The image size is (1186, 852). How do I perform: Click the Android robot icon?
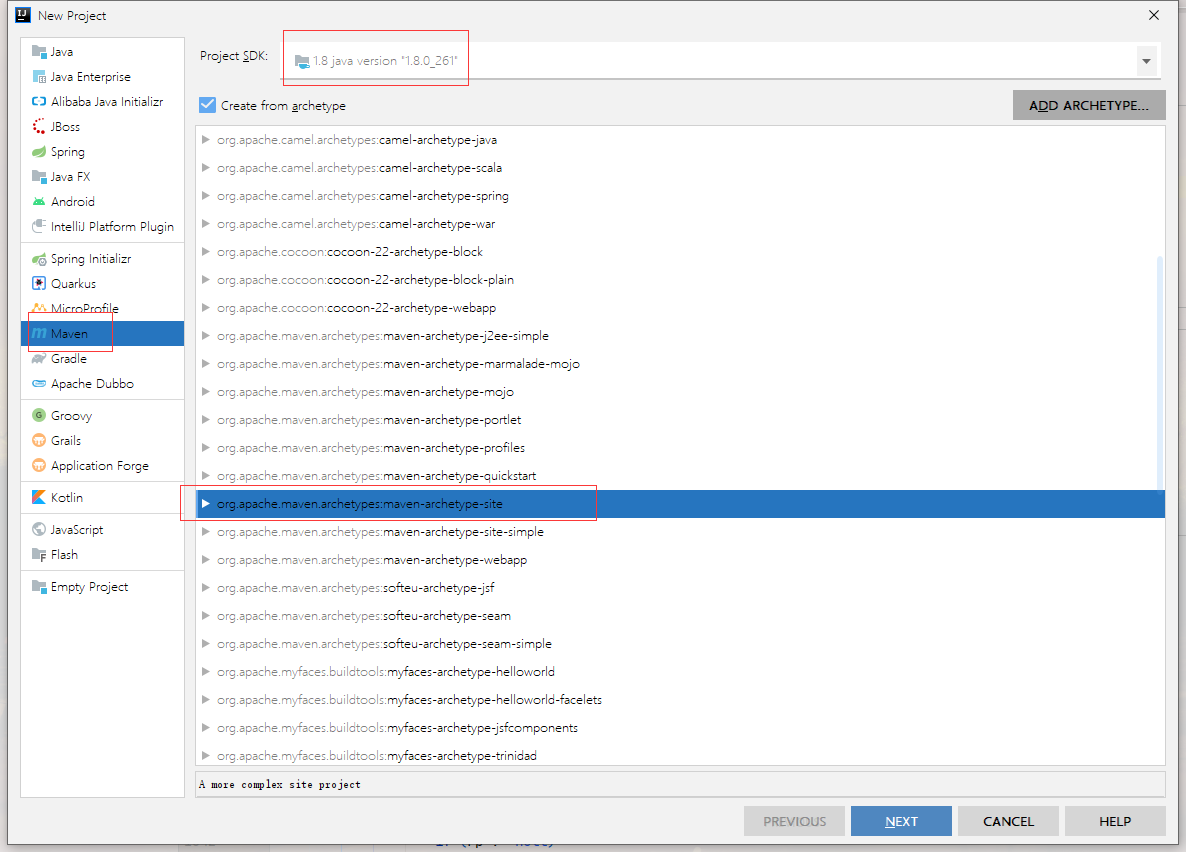click(39, 201)
